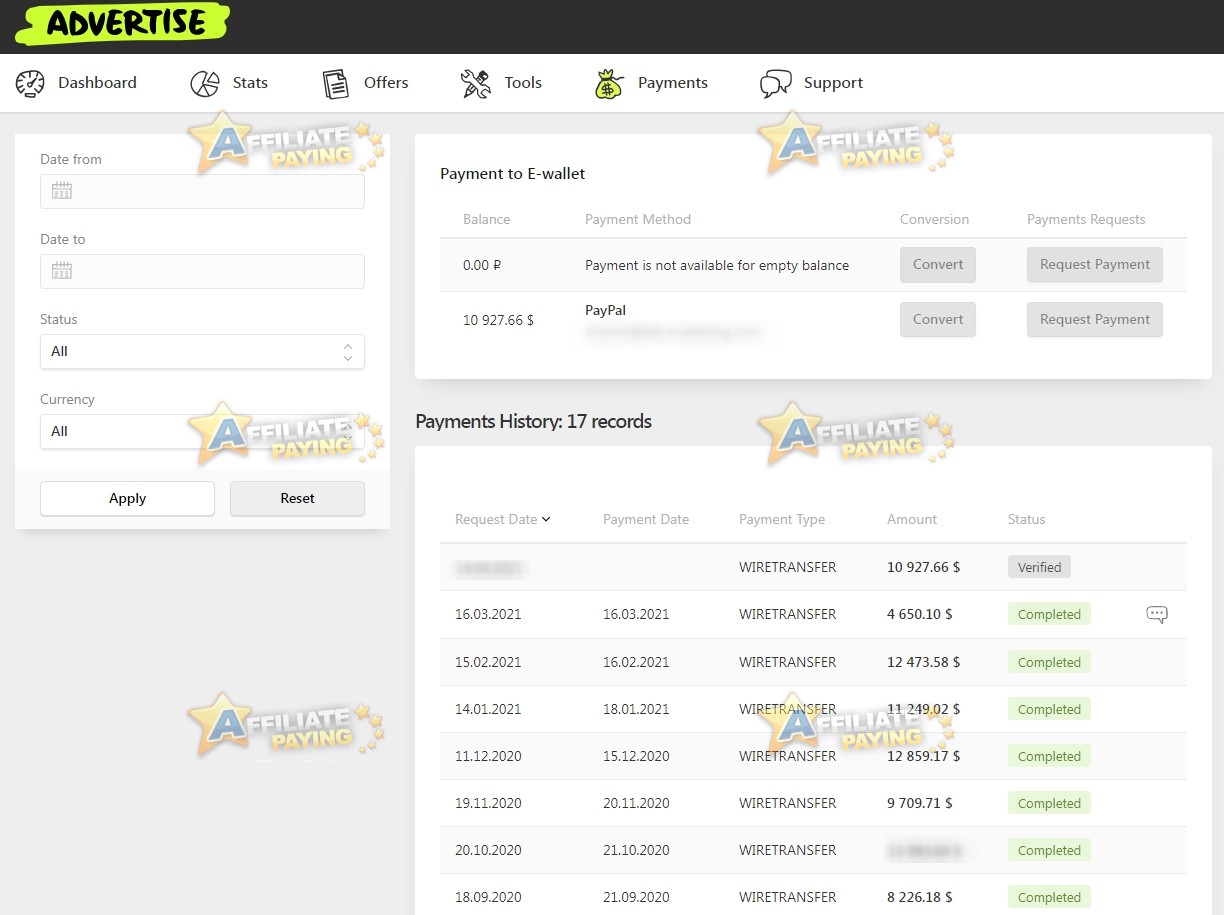Click the Payment Date column header
The image size is (1224, 915).
646,520
